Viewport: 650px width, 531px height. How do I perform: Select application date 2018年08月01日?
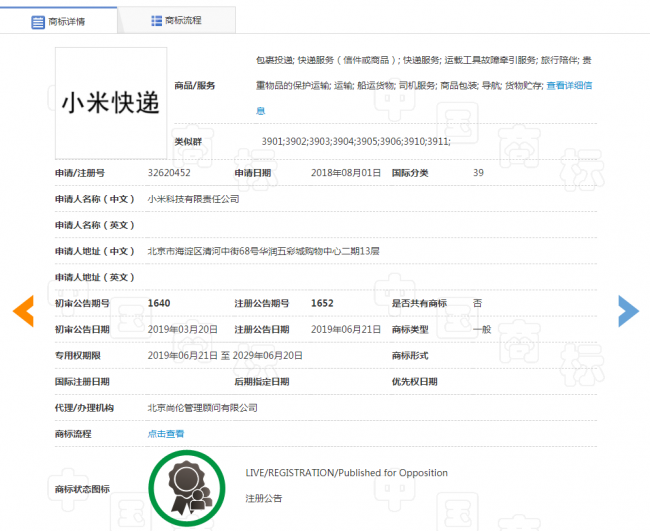coord(346,173)
